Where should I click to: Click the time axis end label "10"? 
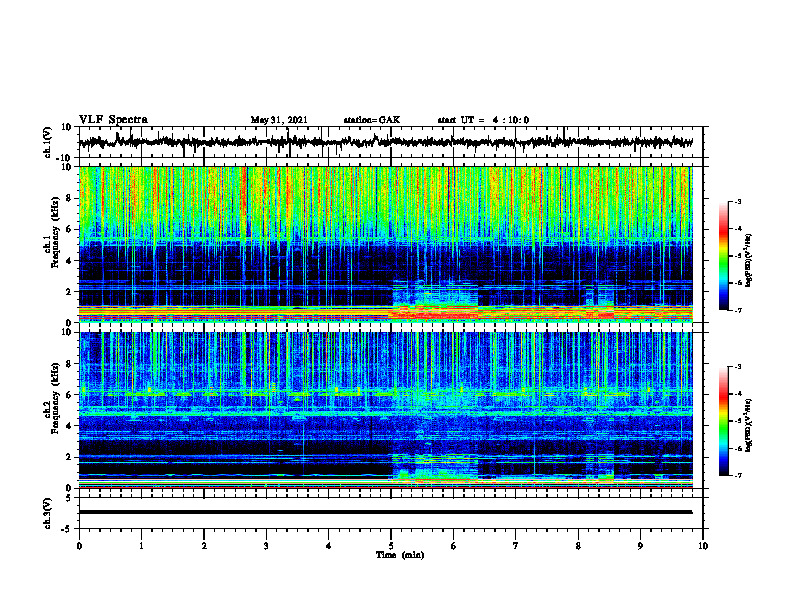pyautogui.click(x=703, y=546)
